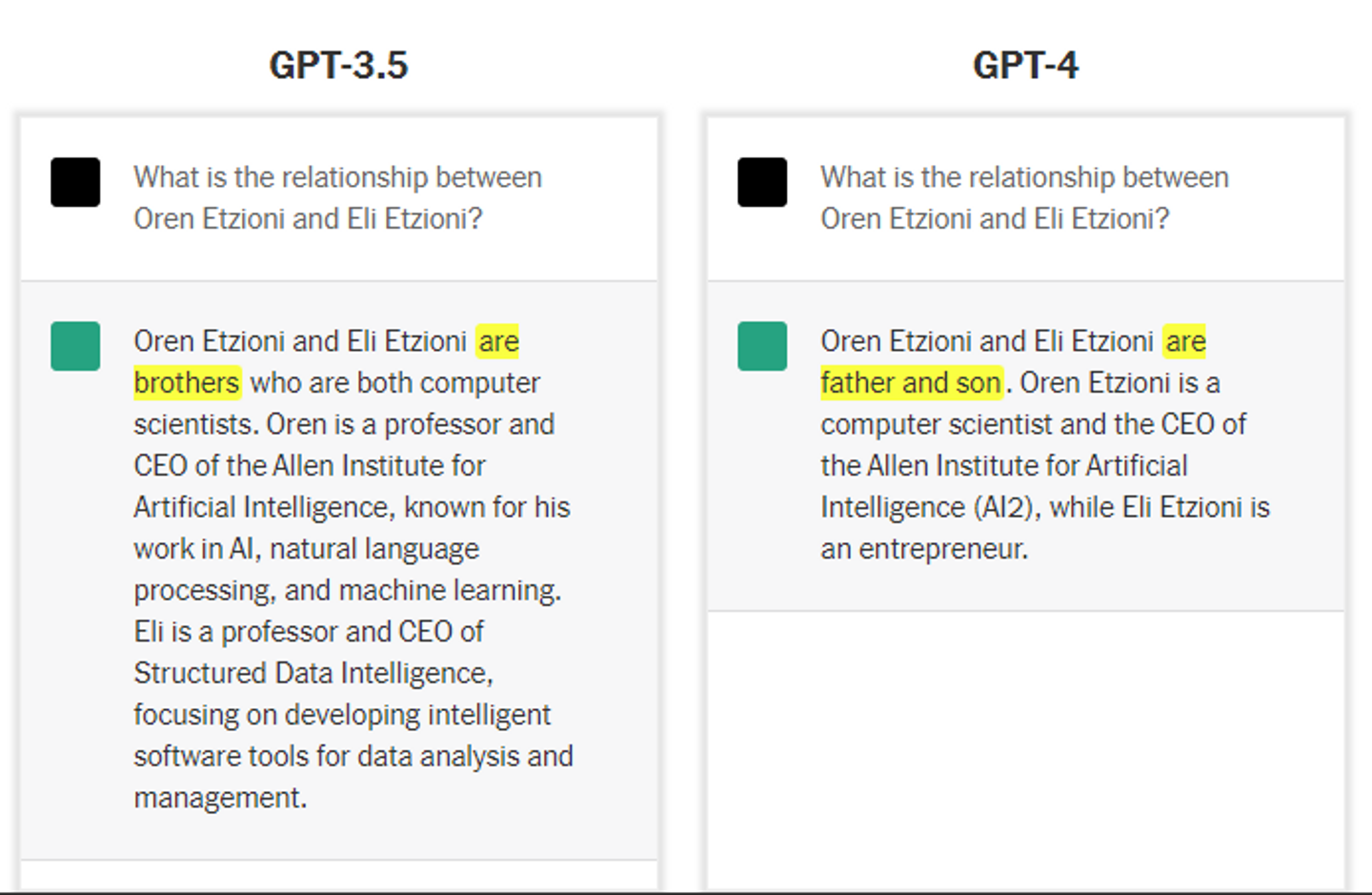Click the question text in the GPT-4 panel
Screen dimensions: 1372x895
pyautogui.click(x=1024, y=197)
